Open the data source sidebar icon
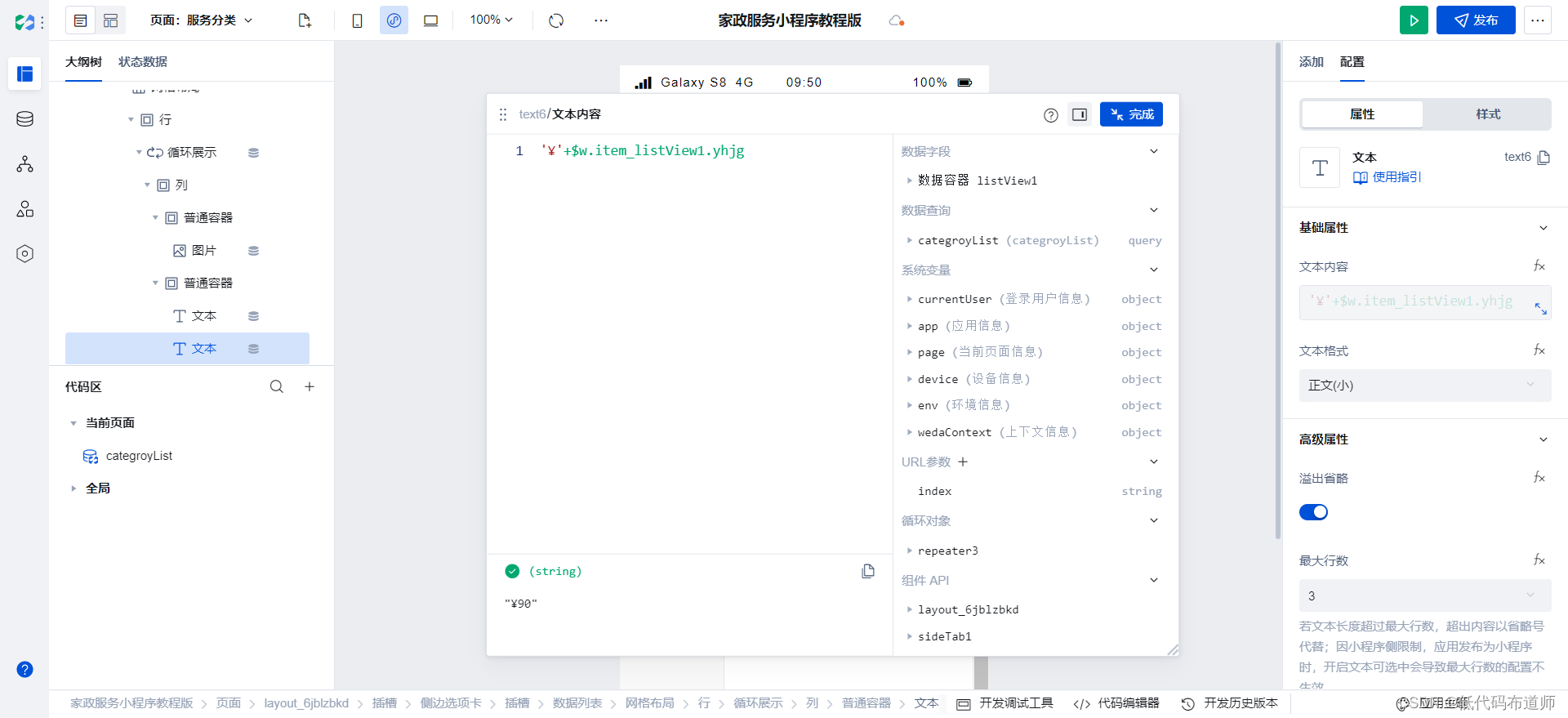 [x=24, y=119]
